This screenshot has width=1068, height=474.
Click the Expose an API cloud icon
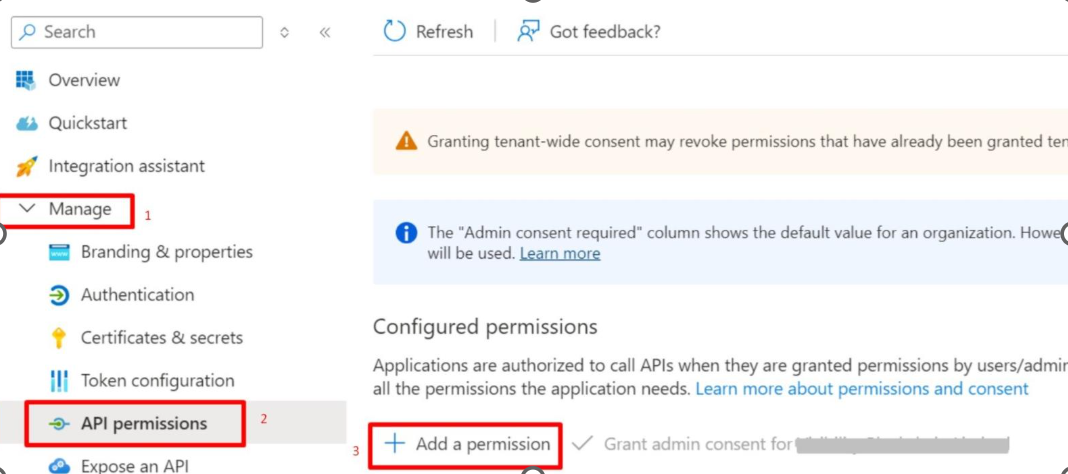[x=59, y=465]
